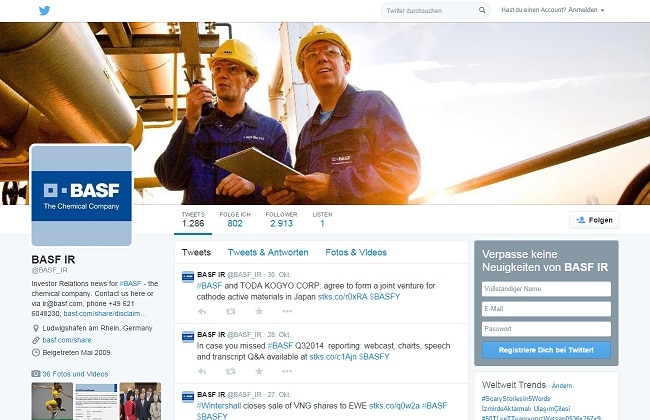
Task: Open the basf.com/share website link
Action: [67, 340]
